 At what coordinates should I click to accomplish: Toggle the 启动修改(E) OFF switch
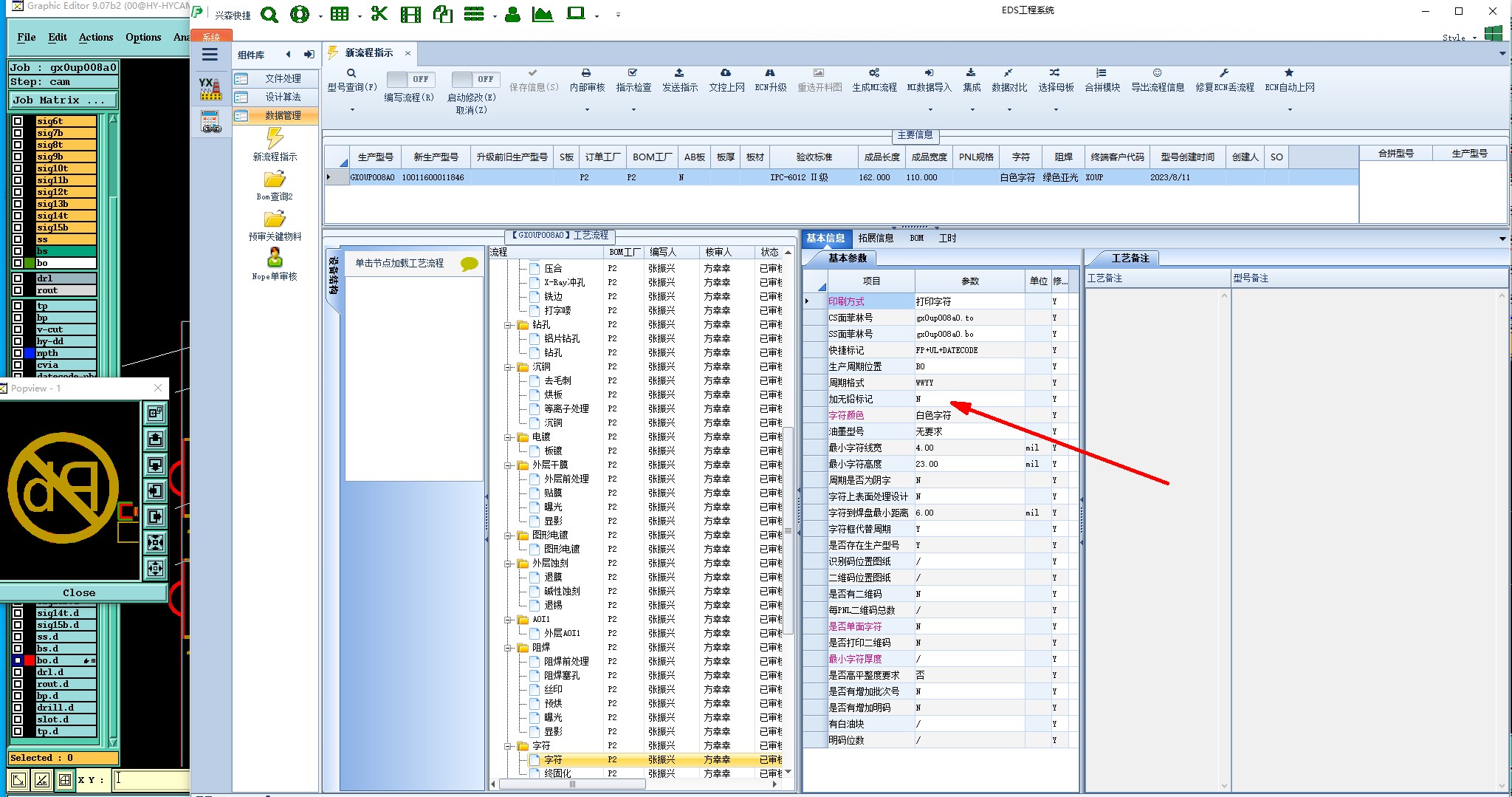(x=475, y=79)
